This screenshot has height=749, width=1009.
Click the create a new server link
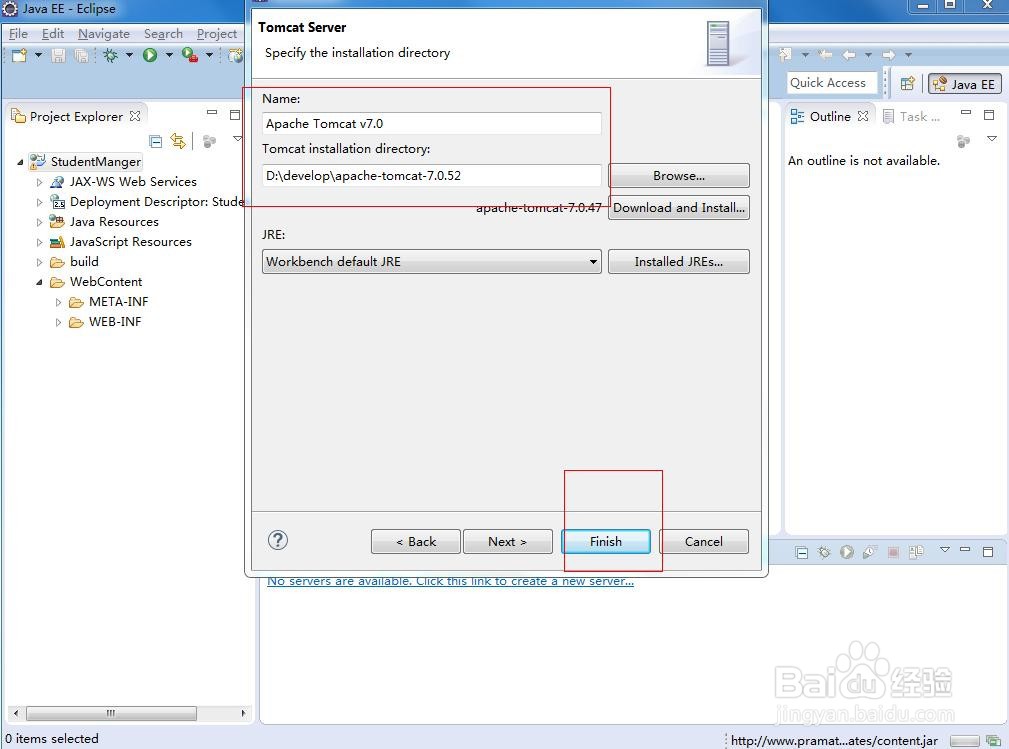(x=450, y=581)
